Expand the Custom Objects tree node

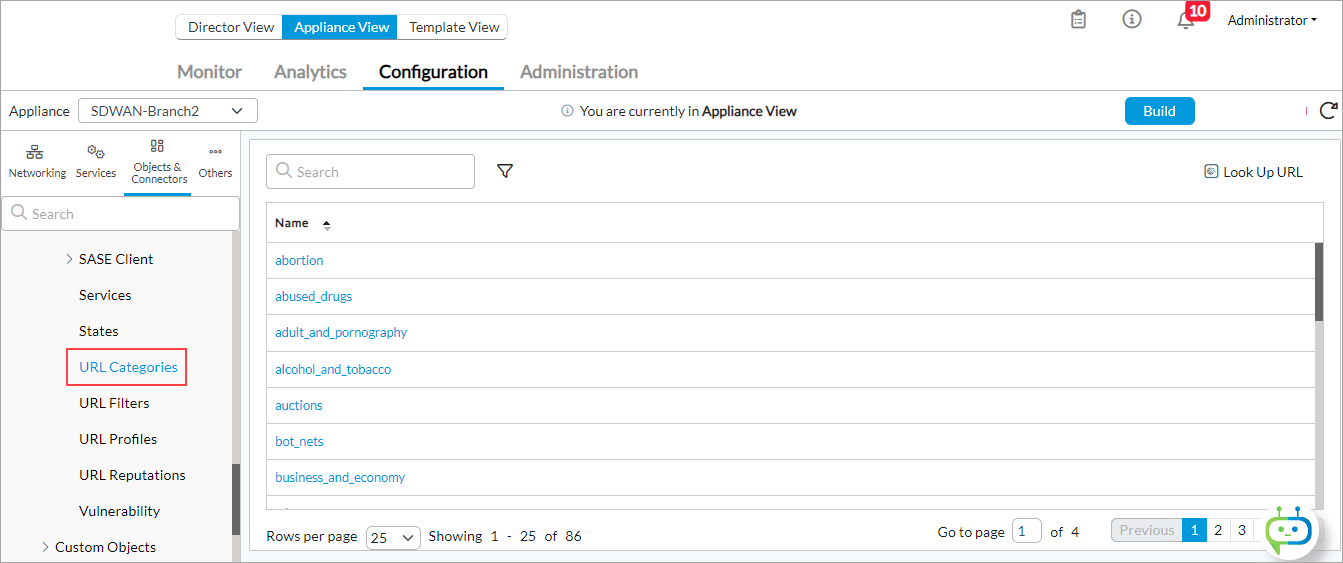click(x=45, y=547)
